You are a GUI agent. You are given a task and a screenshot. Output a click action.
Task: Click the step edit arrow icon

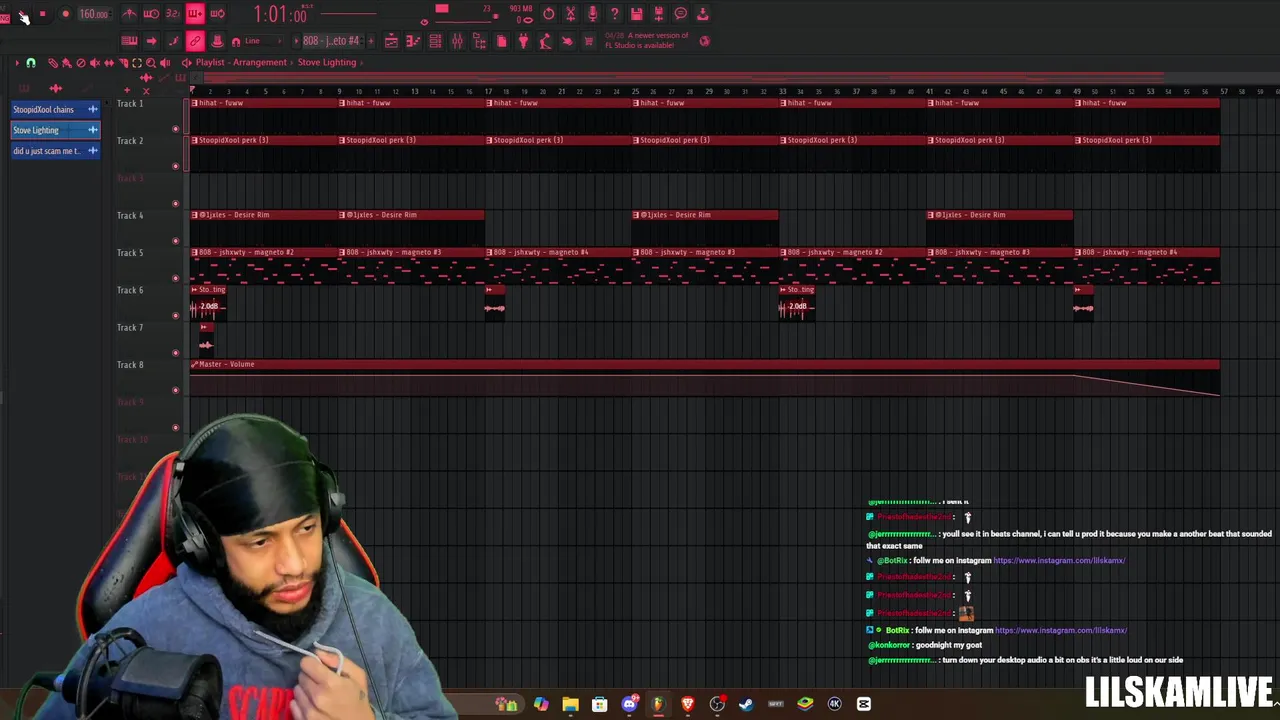click(x=151, y=41)
